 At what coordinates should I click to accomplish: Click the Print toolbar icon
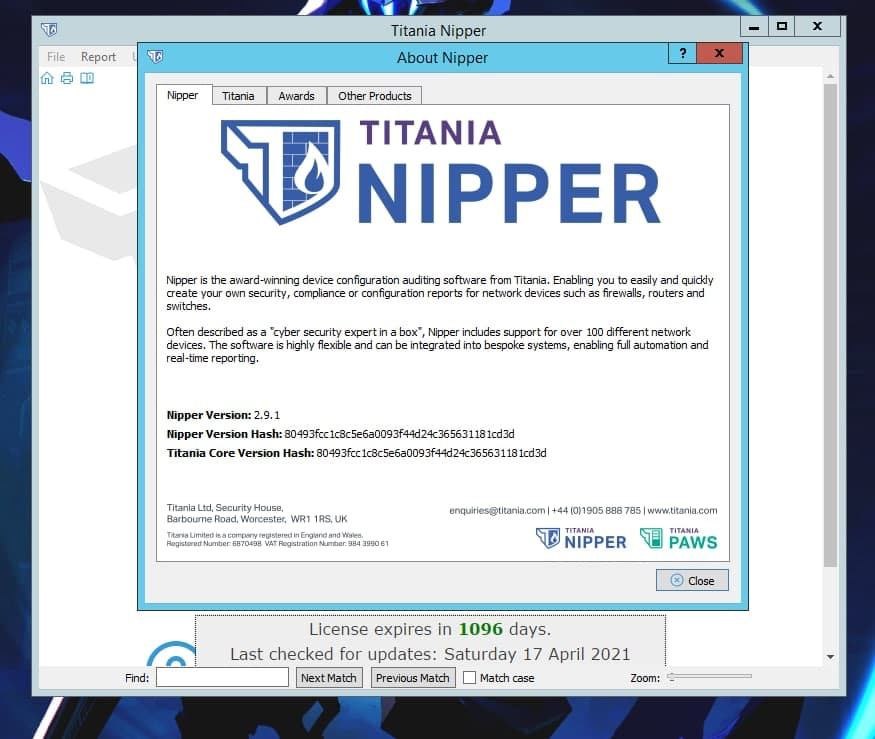pos(67,78)
